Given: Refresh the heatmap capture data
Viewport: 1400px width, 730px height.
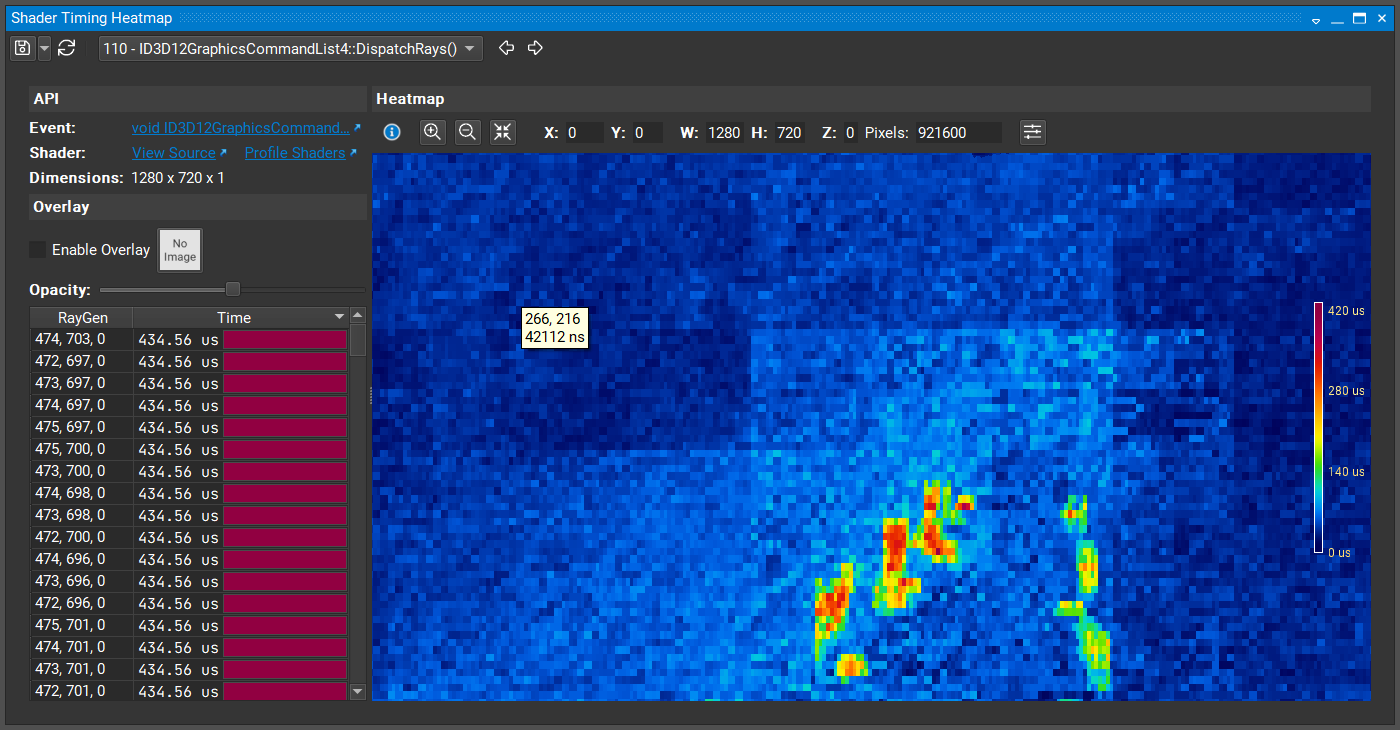Looking at the screenshot, I should tap(66, 47).
